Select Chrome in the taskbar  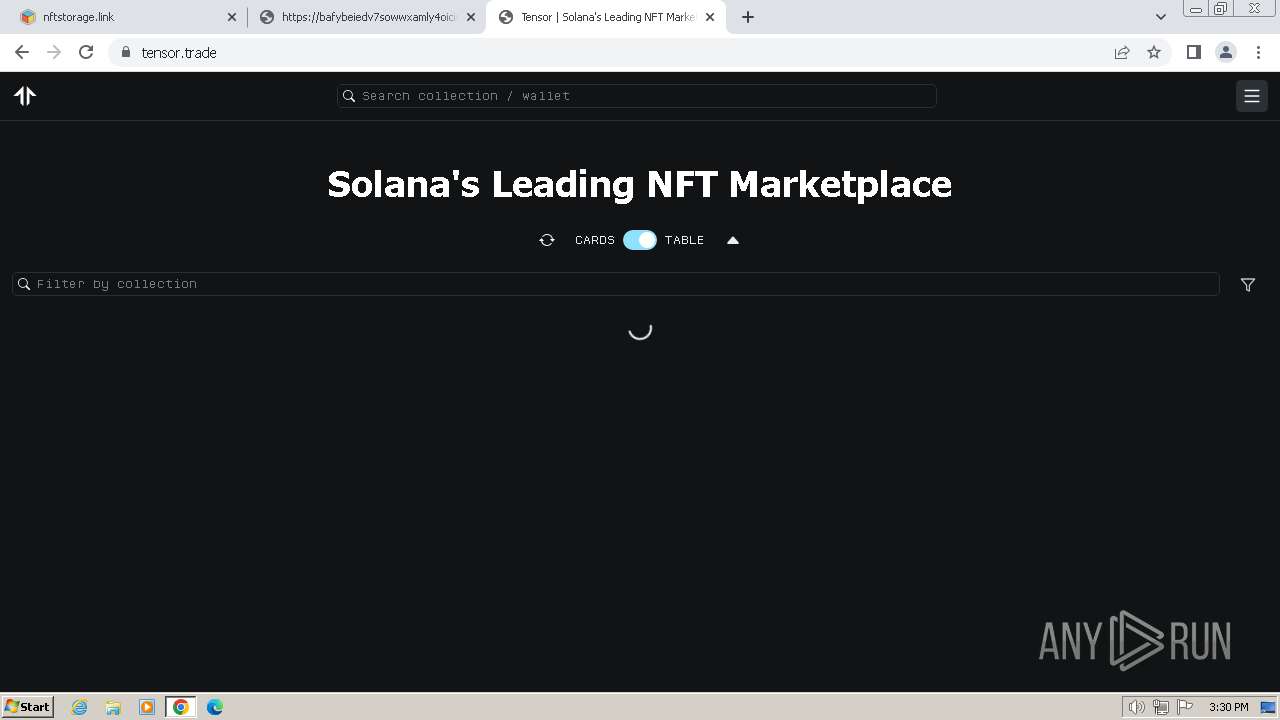(x=181, y=707)
